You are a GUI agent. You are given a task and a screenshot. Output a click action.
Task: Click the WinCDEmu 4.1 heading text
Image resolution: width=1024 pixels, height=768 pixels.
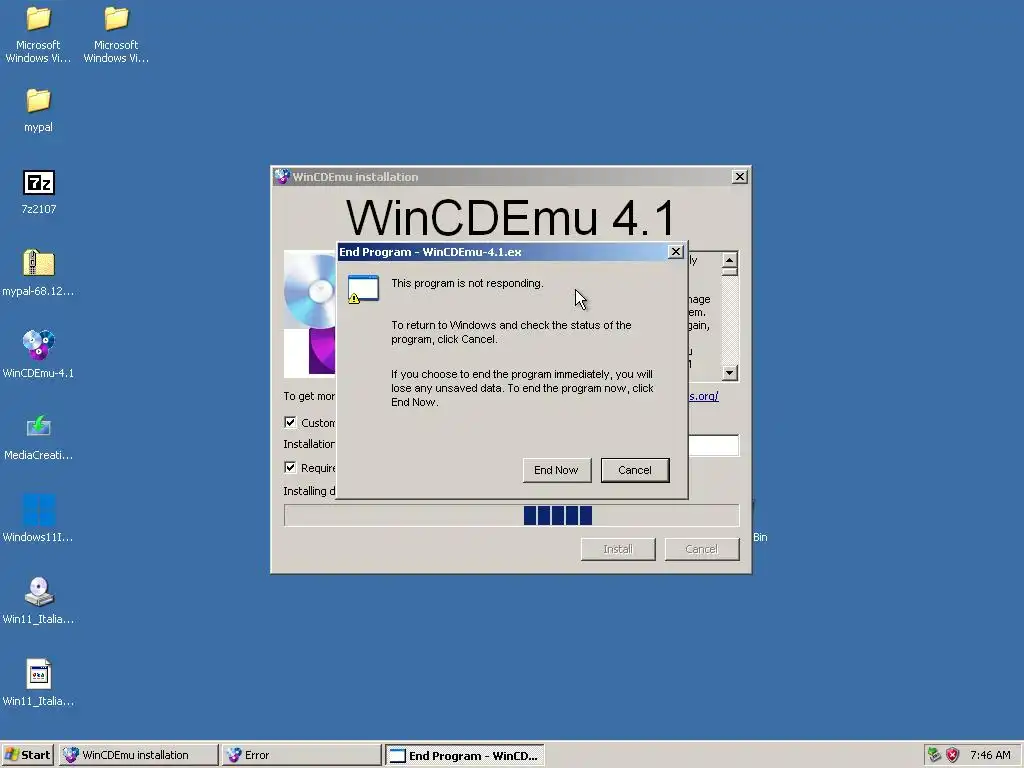point(511,217)
